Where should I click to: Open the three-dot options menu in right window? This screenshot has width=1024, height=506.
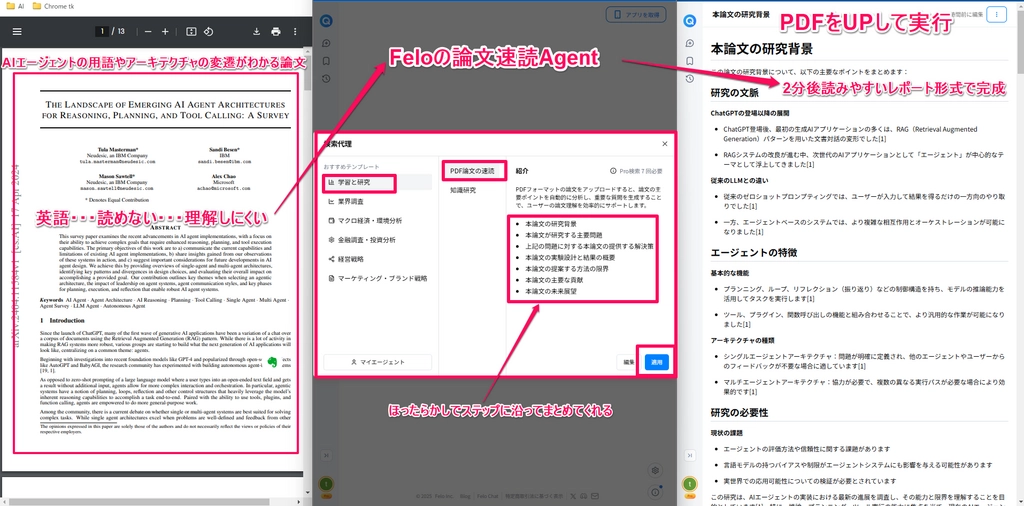[x=997, y=14]
